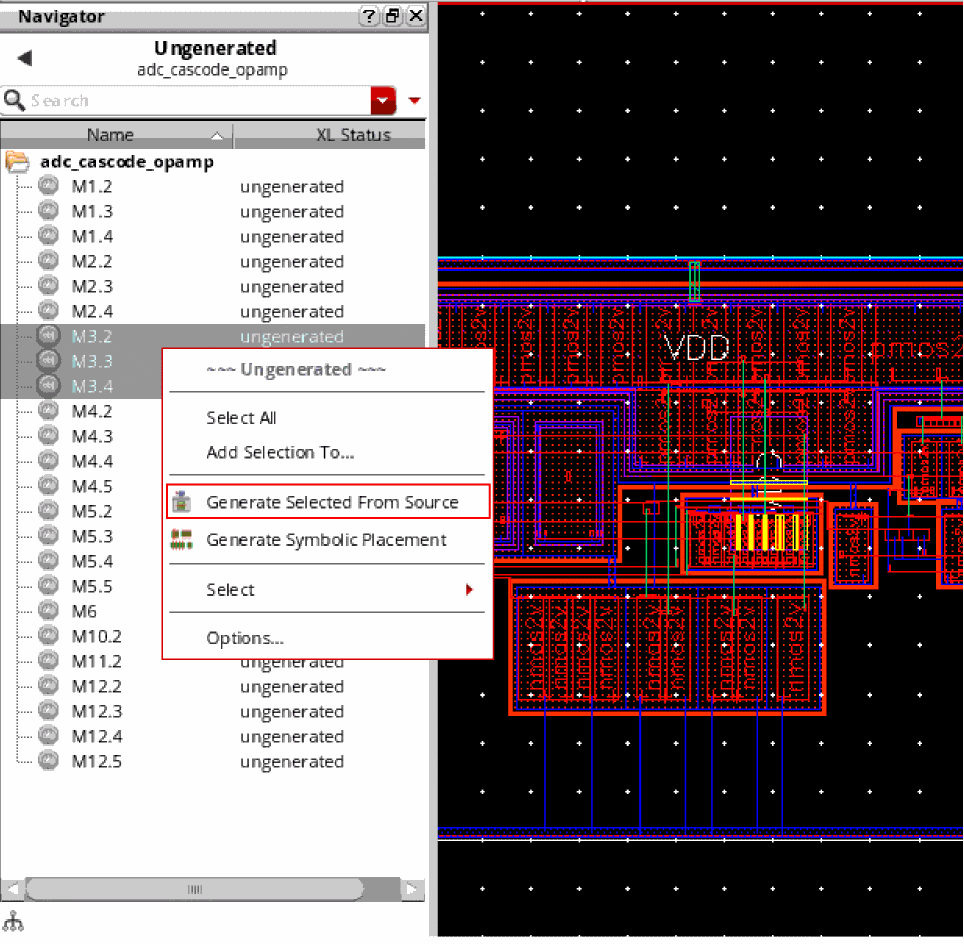The width and height of the screenshot is (964, 944).
Task: Open Options... from the context menu
Action: (x=245, y=638)
